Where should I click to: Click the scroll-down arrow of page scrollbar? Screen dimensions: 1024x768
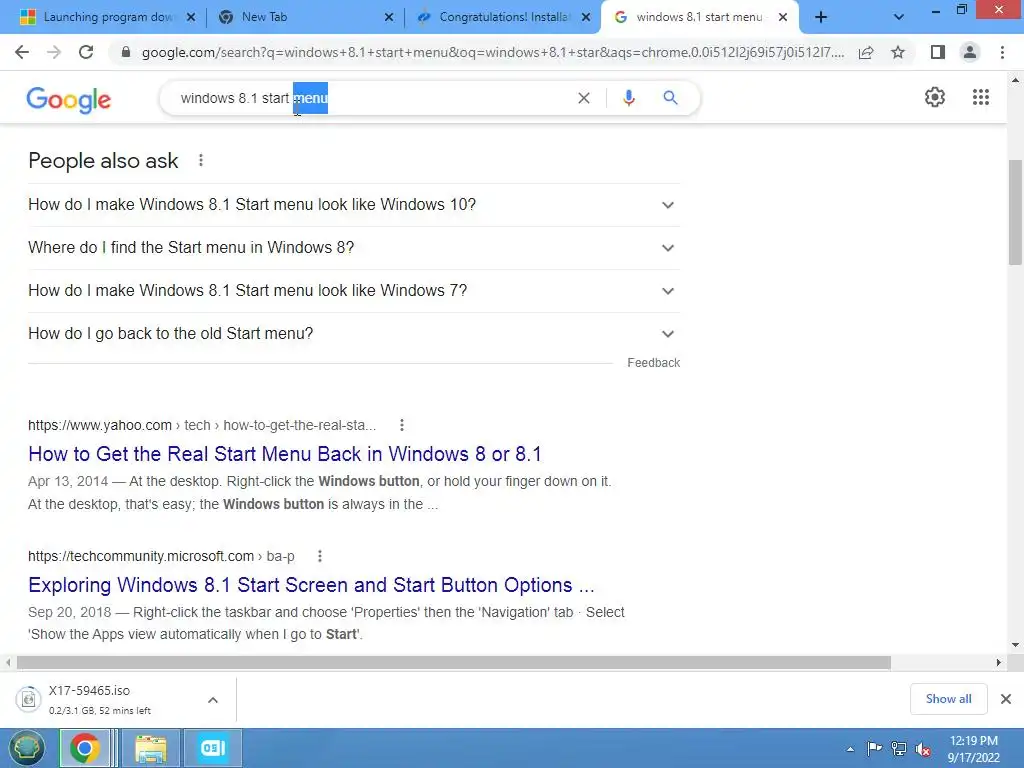(1015, 645)
